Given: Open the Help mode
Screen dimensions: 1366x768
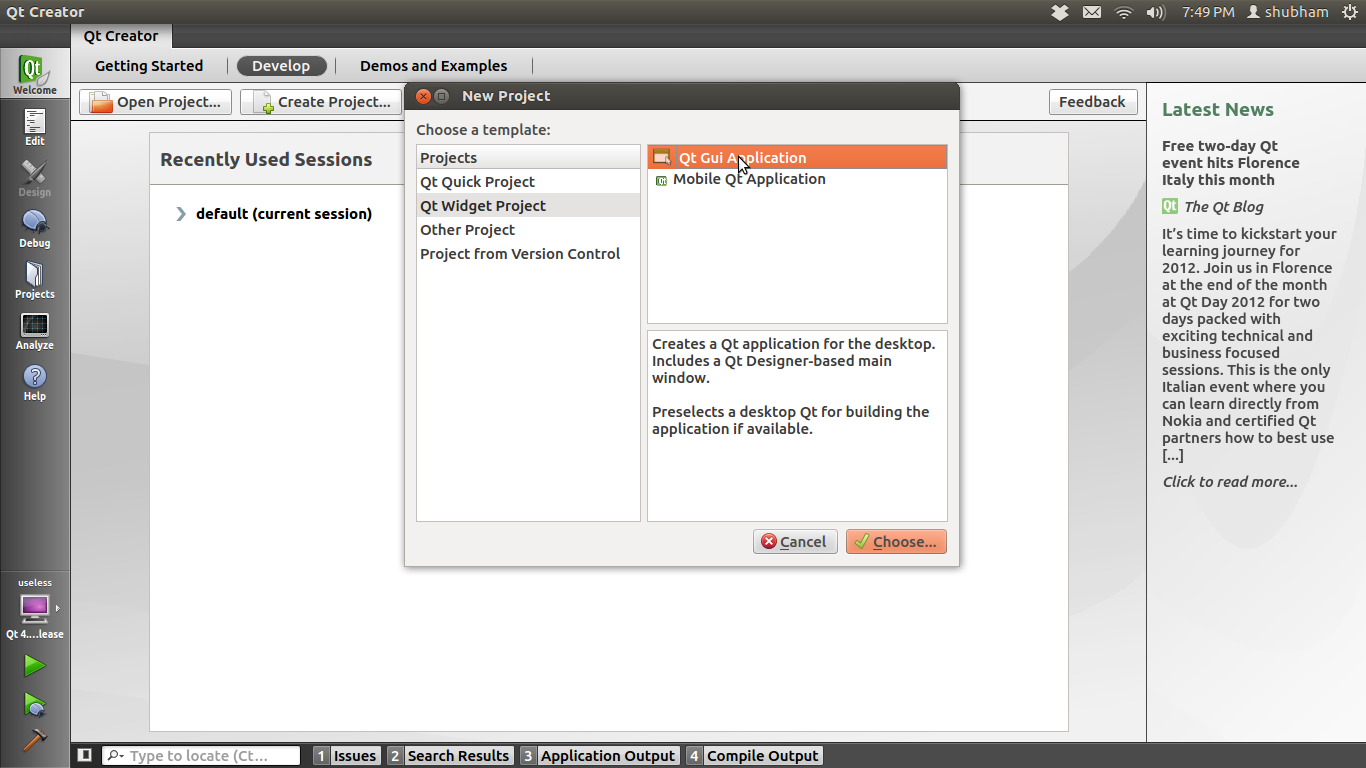Looking at the screenshot, I should 34,382.
